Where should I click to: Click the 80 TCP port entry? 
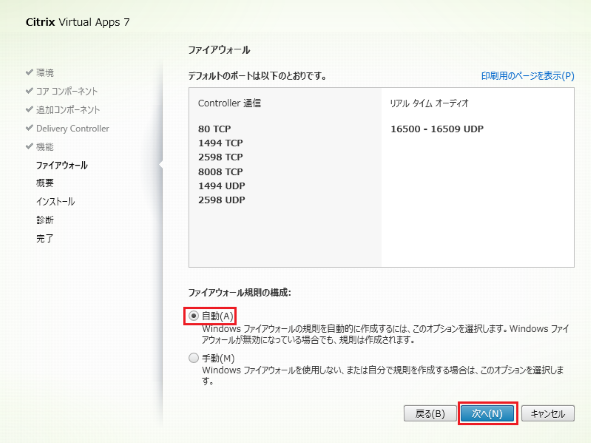coord(214,129)
